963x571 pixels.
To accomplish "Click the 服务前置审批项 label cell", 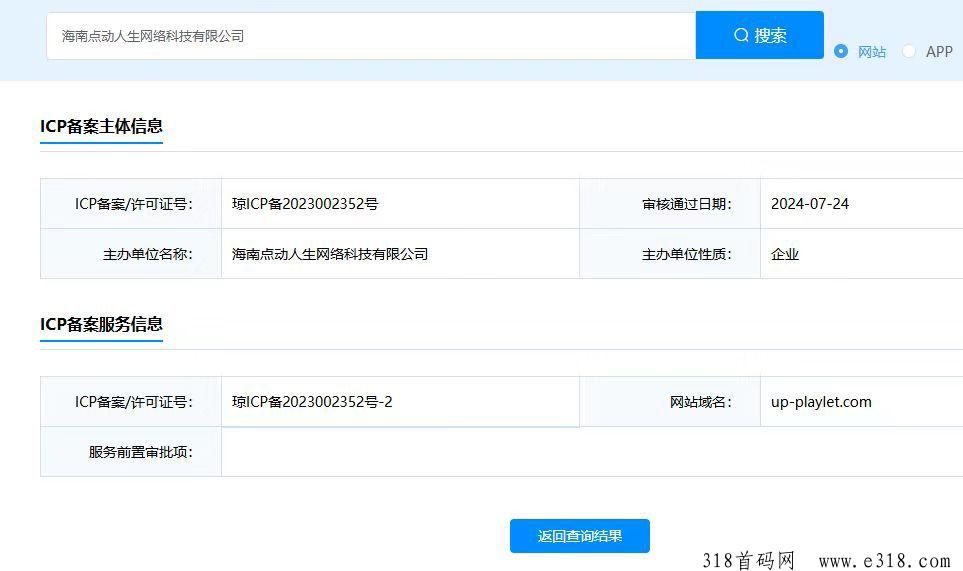I will click(x=131, y=452).
